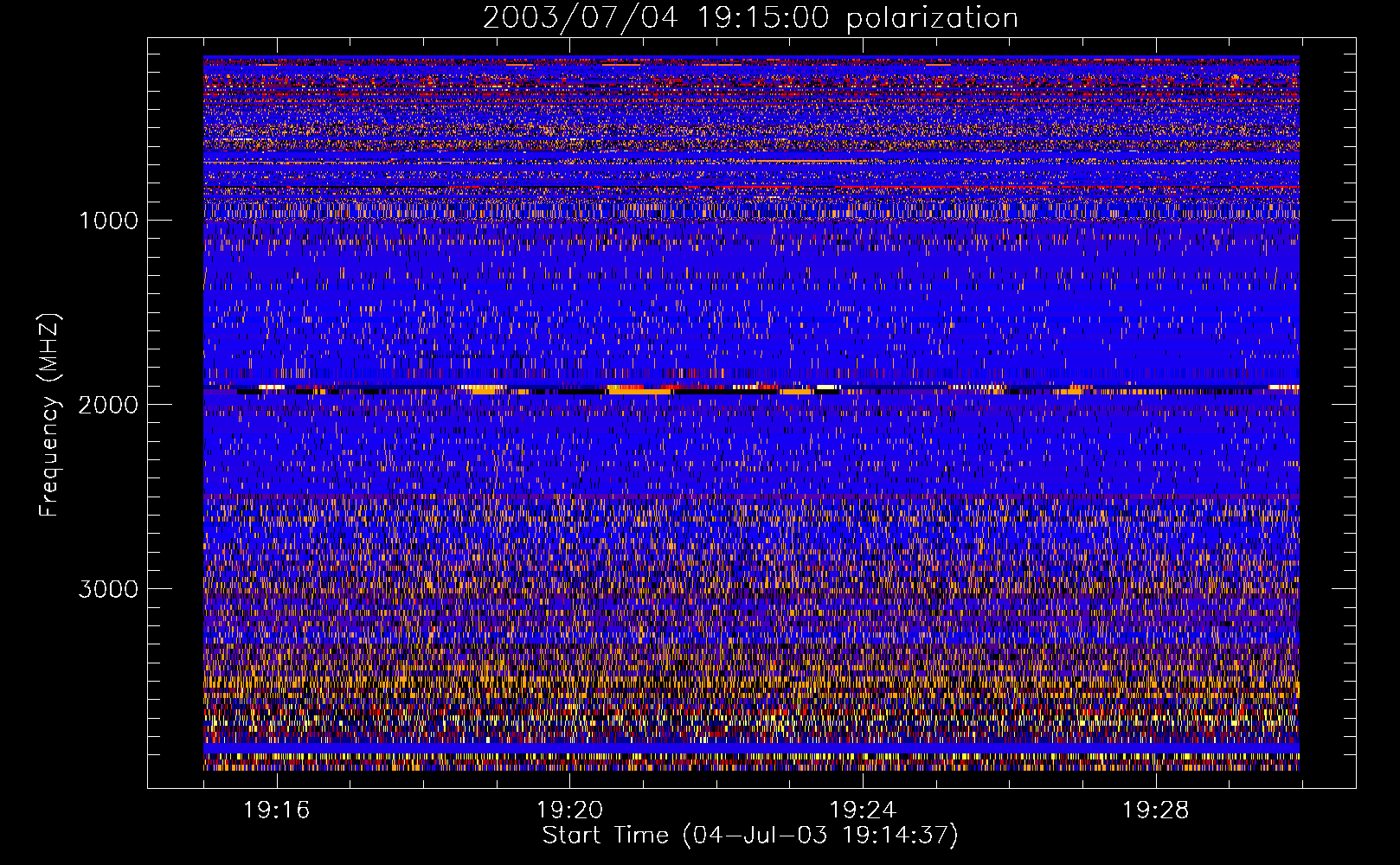Select the 'Frequency (MHZ)' axis label

[49, 415]
